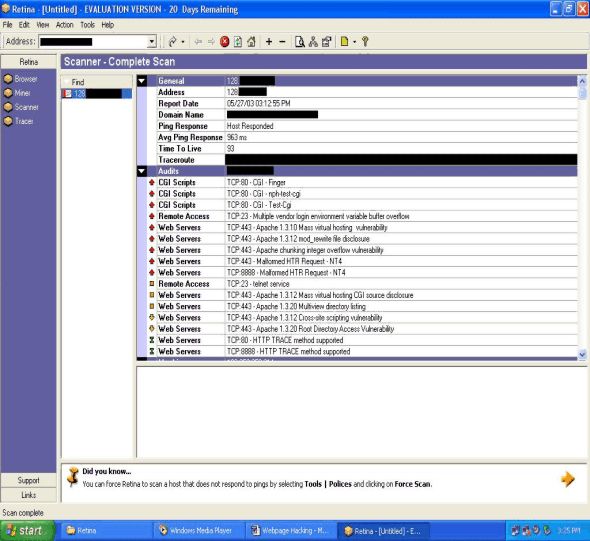Click the Support button in sidebar

[x=29, y=480]
